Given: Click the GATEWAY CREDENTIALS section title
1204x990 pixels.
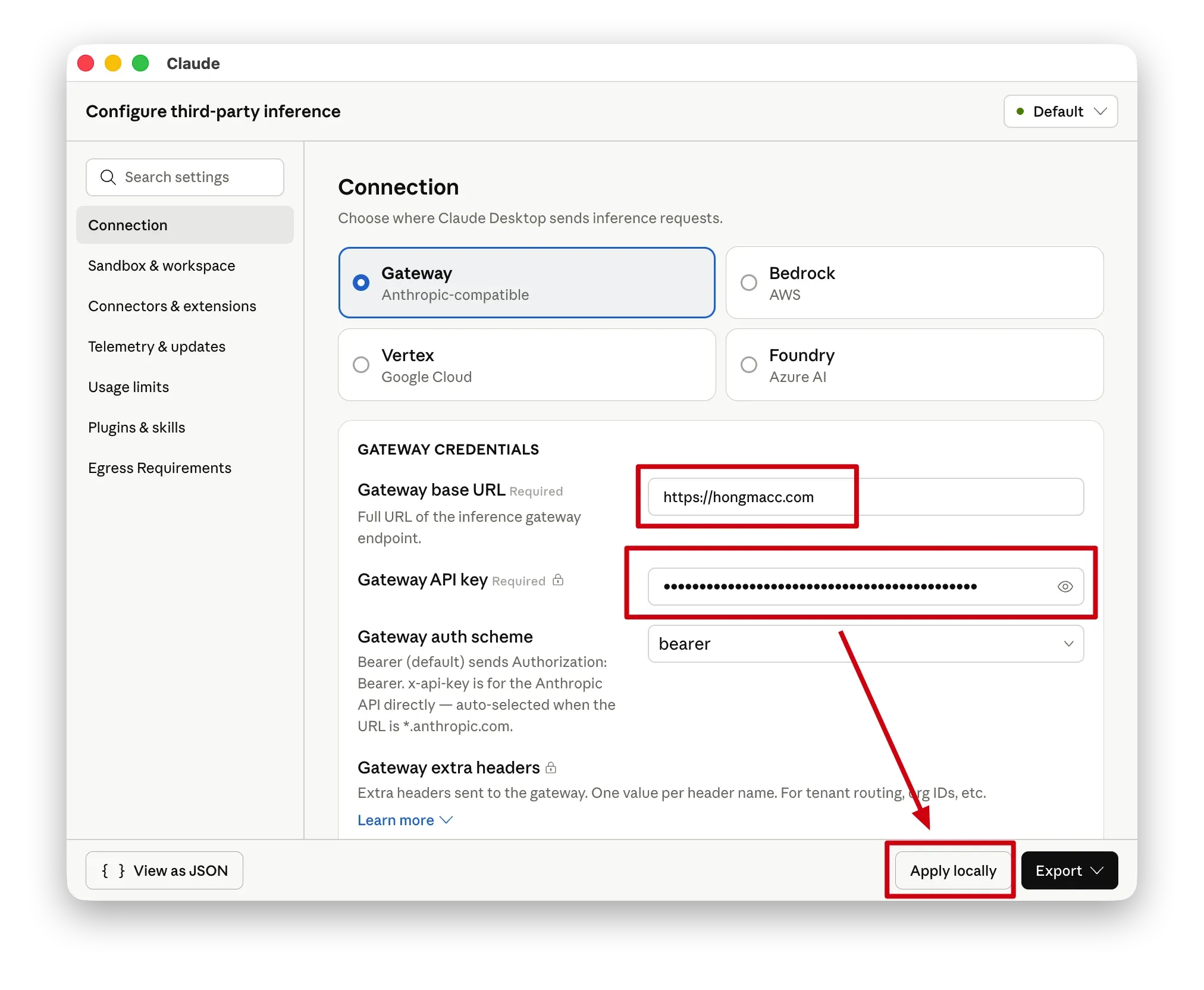Looking at the screenshot, I should [x=448, y=449].
